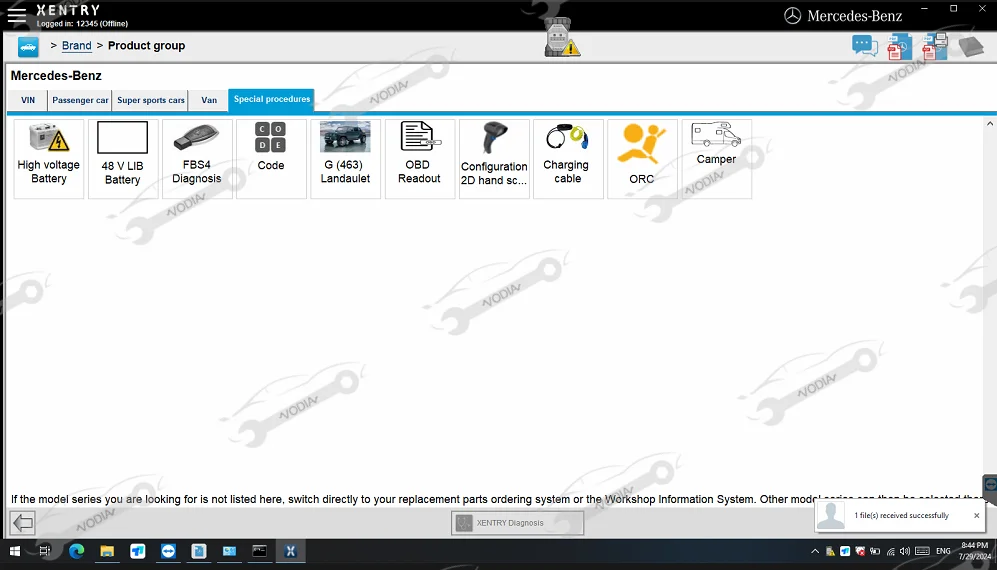Open Microsoft Edge from taskbar
The image size is (997, 570).
(x=76, y=551)
